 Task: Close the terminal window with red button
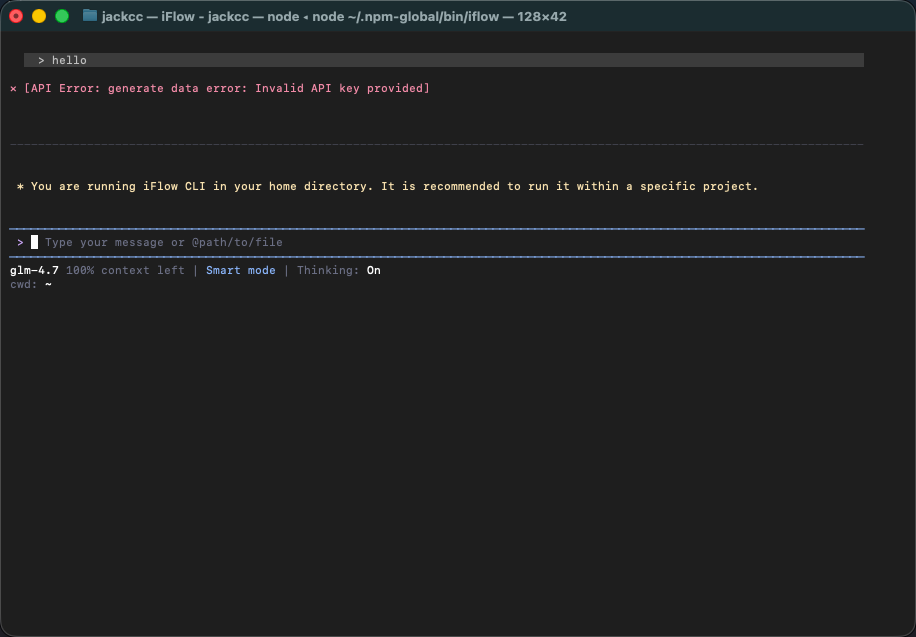[x=16, y=16]
